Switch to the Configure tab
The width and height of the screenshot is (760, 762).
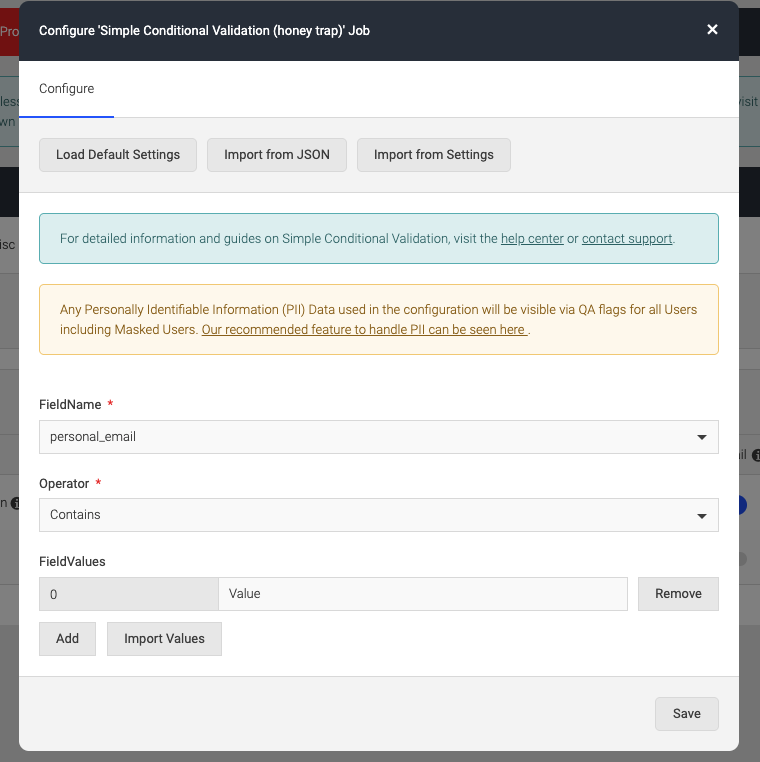67,89
